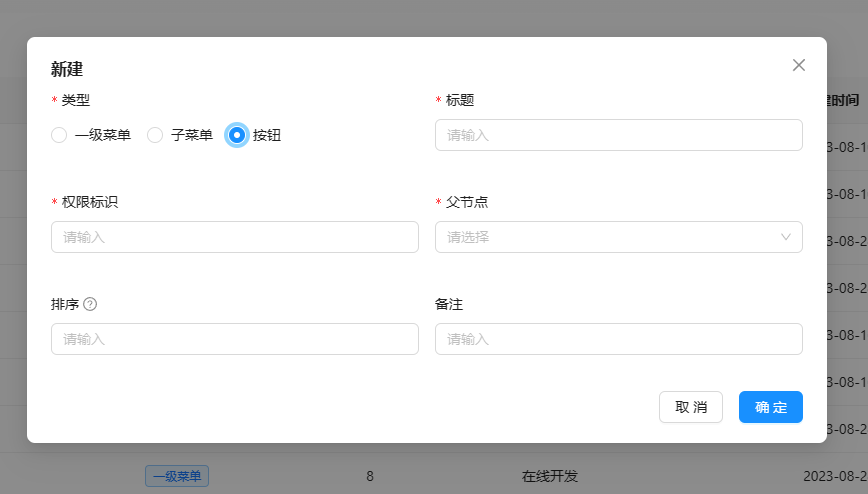Click into the 权限标识 text box
The image size is (868, 494).
234,237
